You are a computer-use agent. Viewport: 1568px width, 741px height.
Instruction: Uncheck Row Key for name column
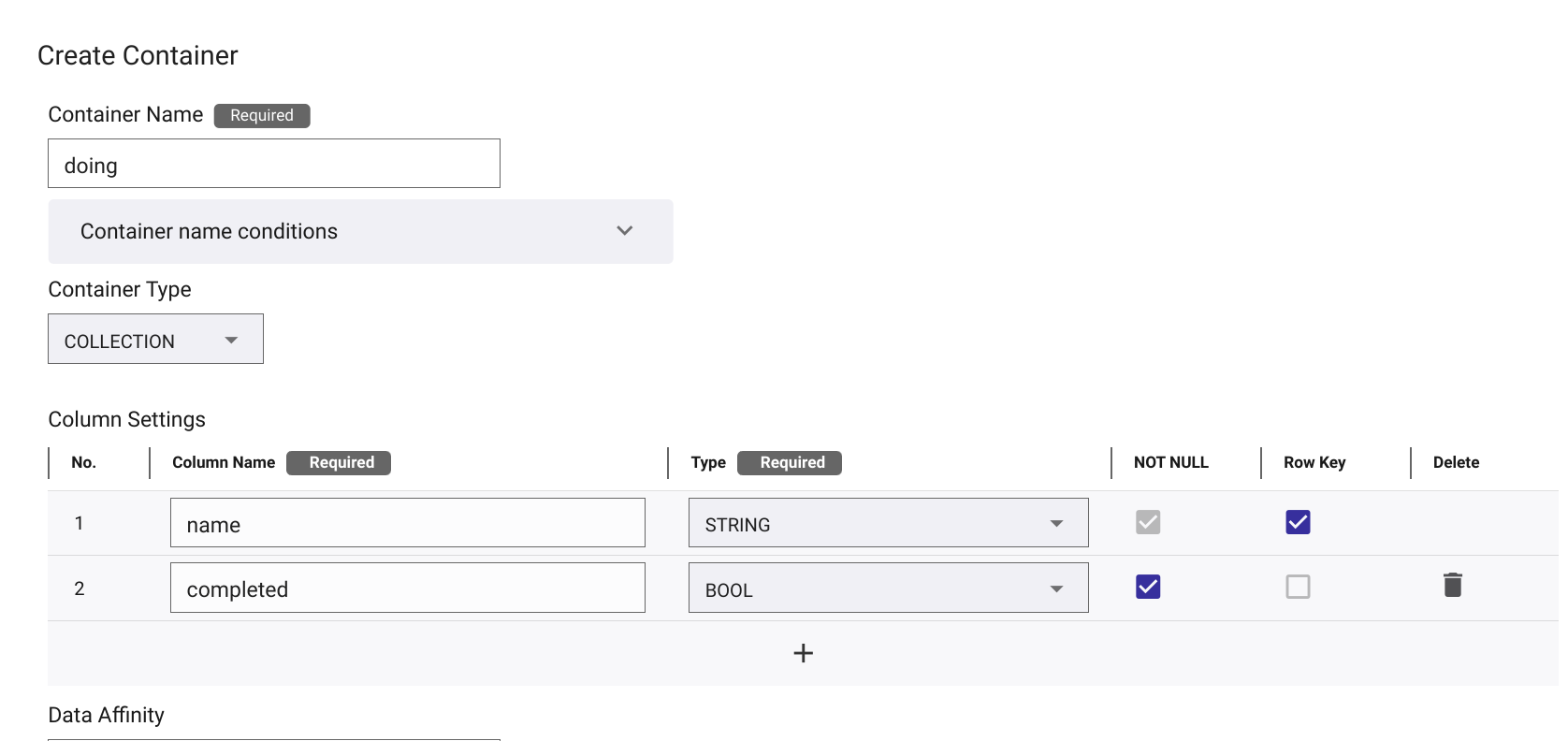point(1298,522)
